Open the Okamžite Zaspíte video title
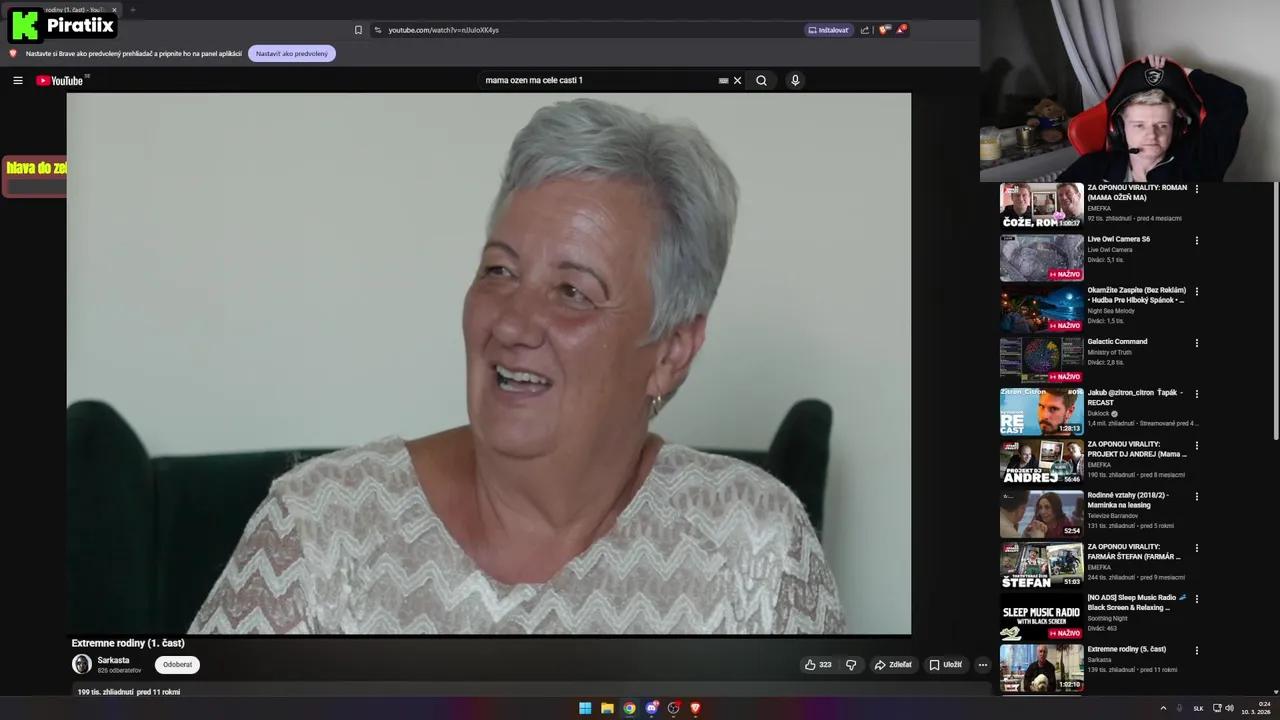Image resolution: width=1280 pixels, height=720 pixels. (x=1137, y=295)
